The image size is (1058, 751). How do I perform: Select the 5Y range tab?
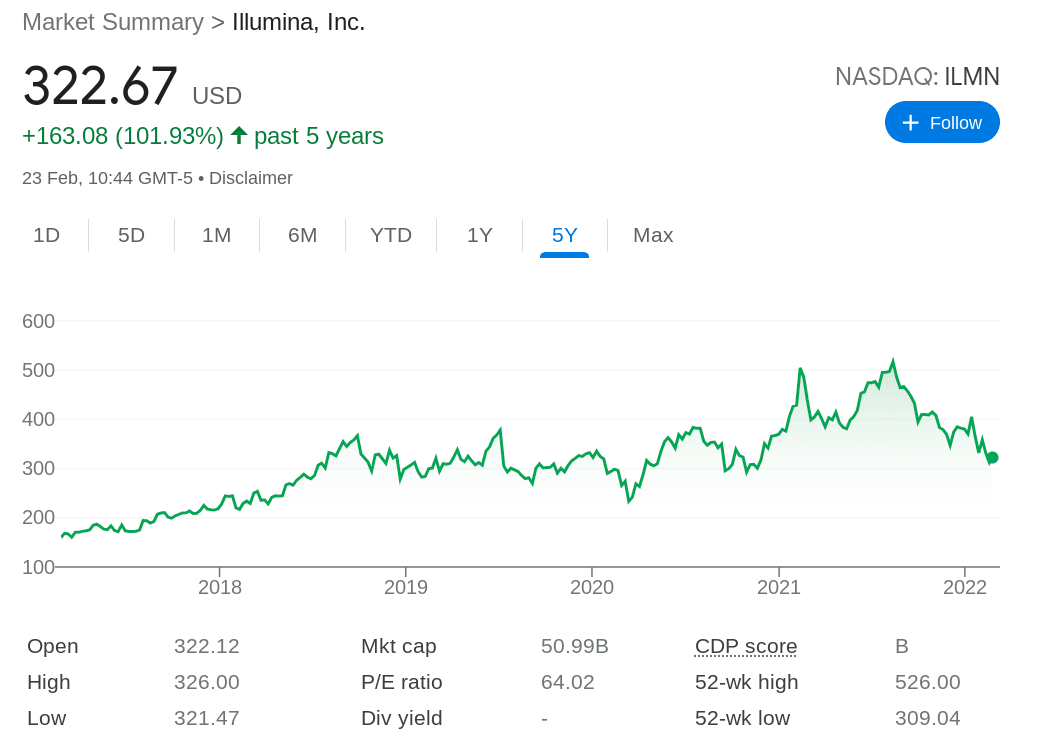pos(565,235)
